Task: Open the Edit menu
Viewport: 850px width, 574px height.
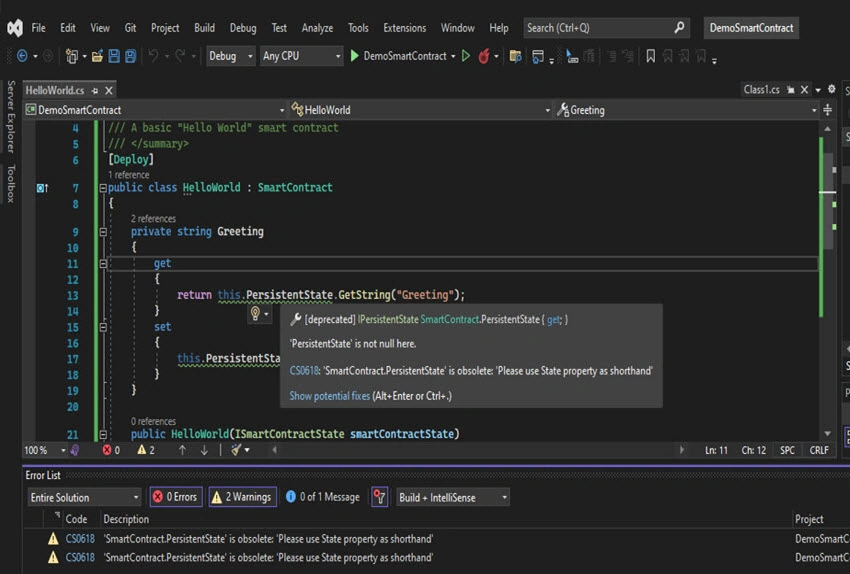Action: [x=68, y=28]
